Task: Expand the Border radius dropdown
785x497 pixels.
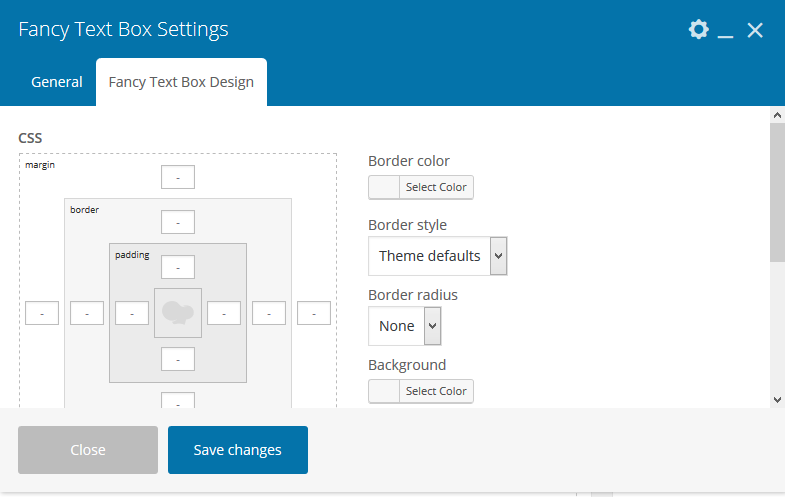Action: (404, 326)
